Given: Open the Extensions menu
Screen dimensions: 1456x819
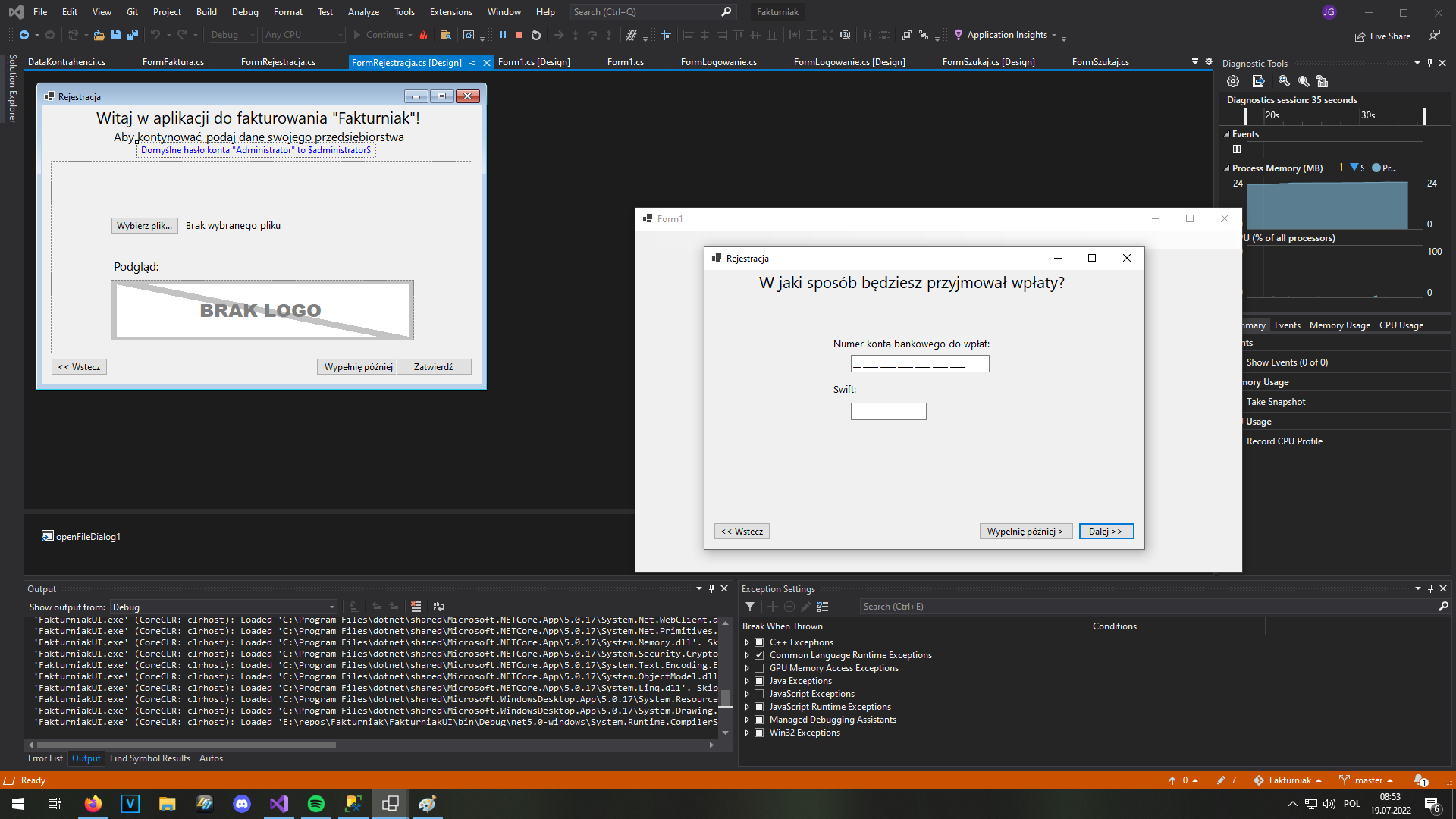Looking at the screenshot, I should click(450, 12).
